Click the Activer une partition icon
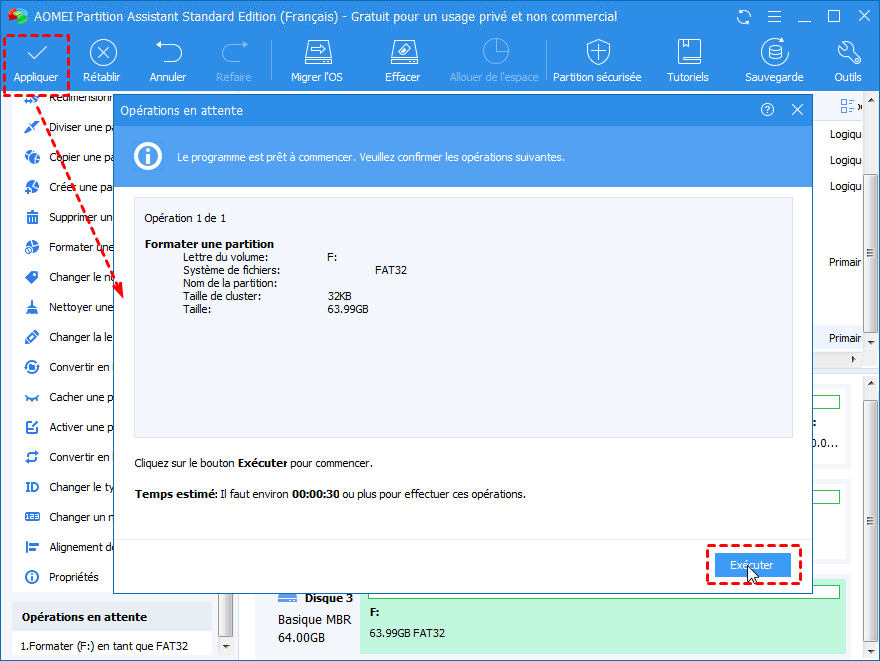The height and width of the screenshot is (661, 880). pos(32,427)
